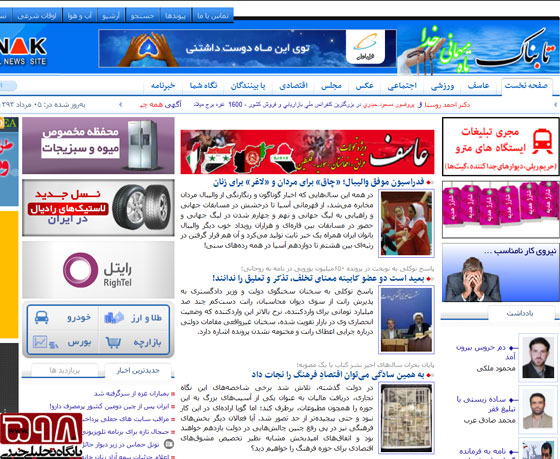560x459 pixels.
Task: Click the volleyball players article thumbnail
Action: pyautogui.click(x=406, y=223)
